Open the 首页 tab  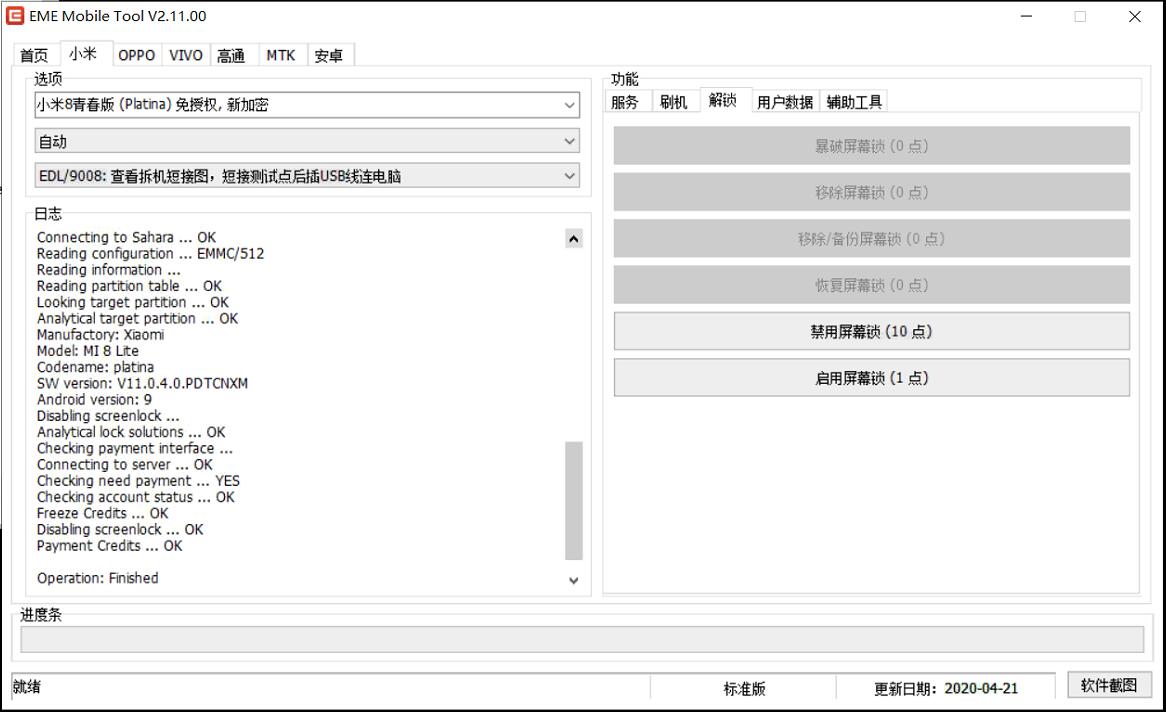coord(34,55)
